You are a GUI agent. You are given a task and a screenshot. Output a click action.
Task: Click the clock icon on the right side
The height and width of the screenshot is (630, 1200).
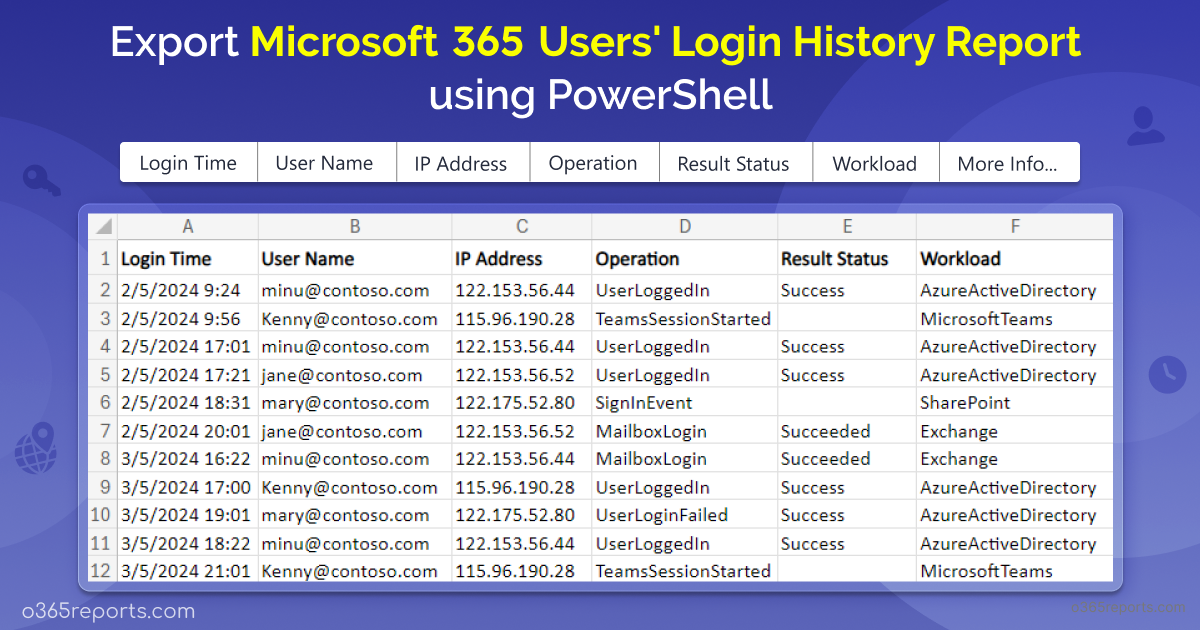click(x=1166, y=374)
